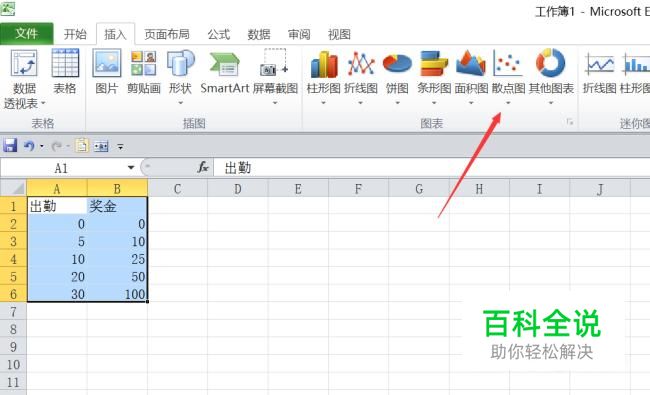The image size is (650, 395).
Task: Open the 数据 Data tab
Action: coord(259,34)
